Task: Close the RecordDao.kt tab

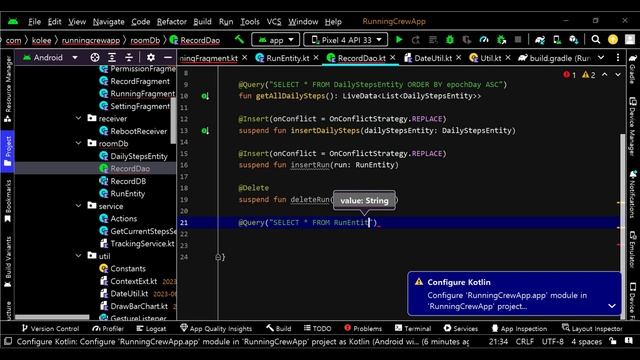Action: 393,58
